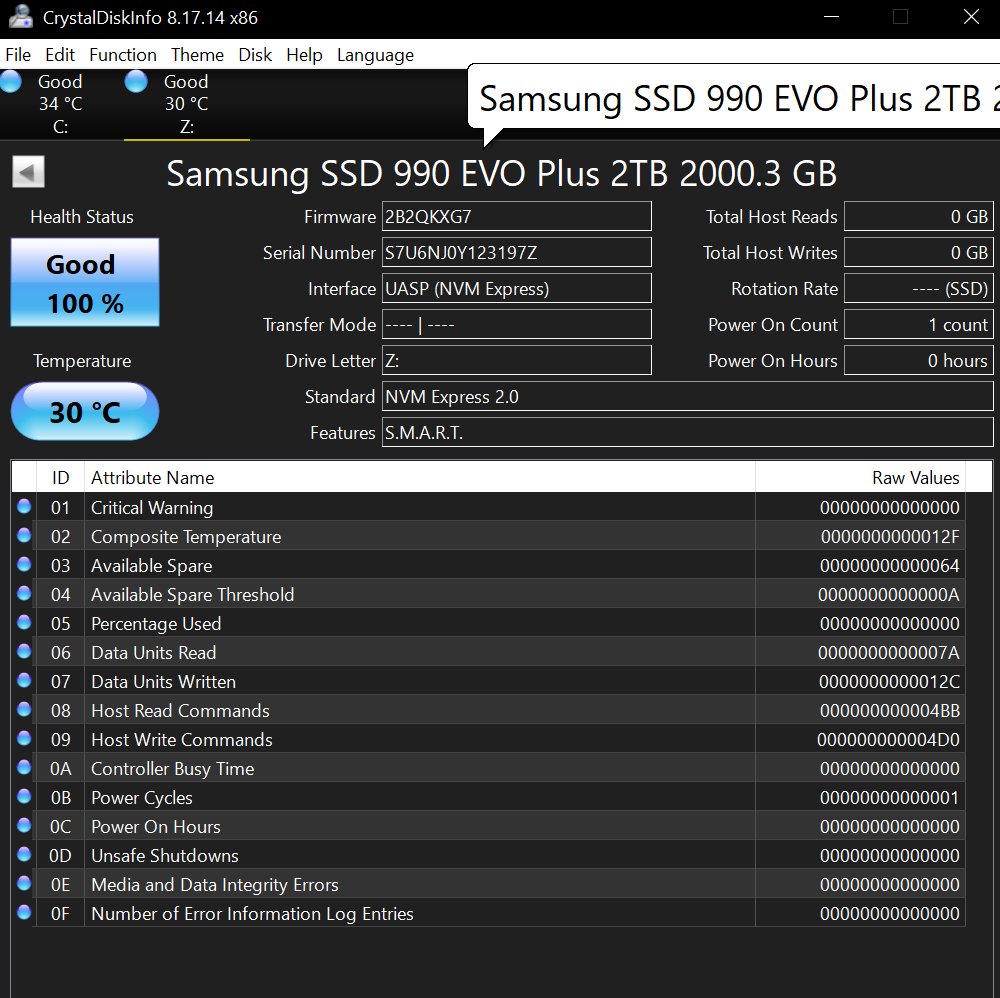
Task: Open the Edit menu
Action: click(60, 55)
